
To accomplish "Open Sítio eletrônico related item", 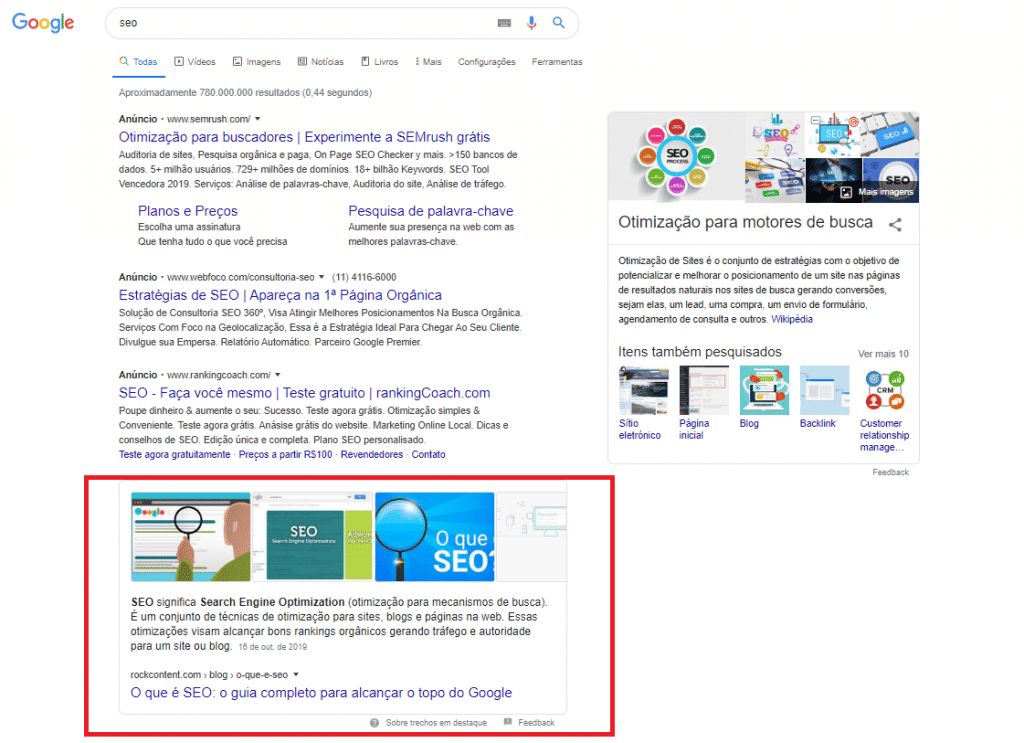I will [643, 403].
